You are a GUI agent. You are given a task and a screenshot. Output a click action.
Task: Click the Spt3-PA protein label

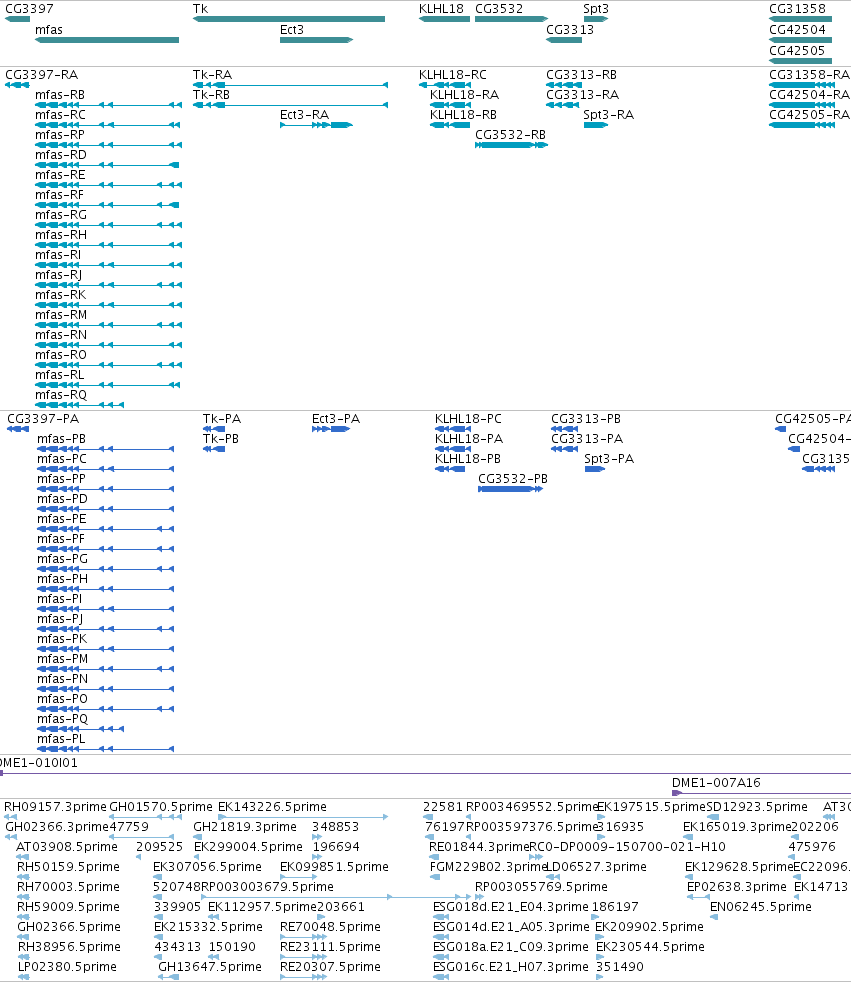(x=609, y=458)
